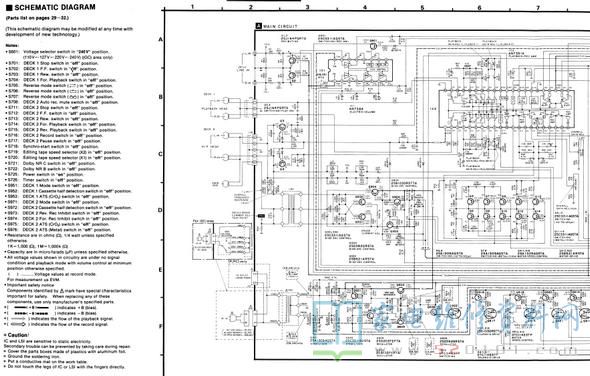The image size is (590, 376).
Task: Click row letter A on left ruler
Action: 161,39
